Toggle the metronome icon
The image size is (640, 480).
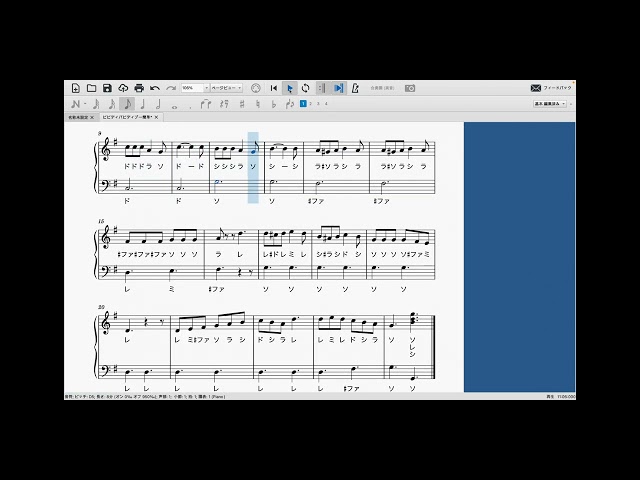click(355, 88)
